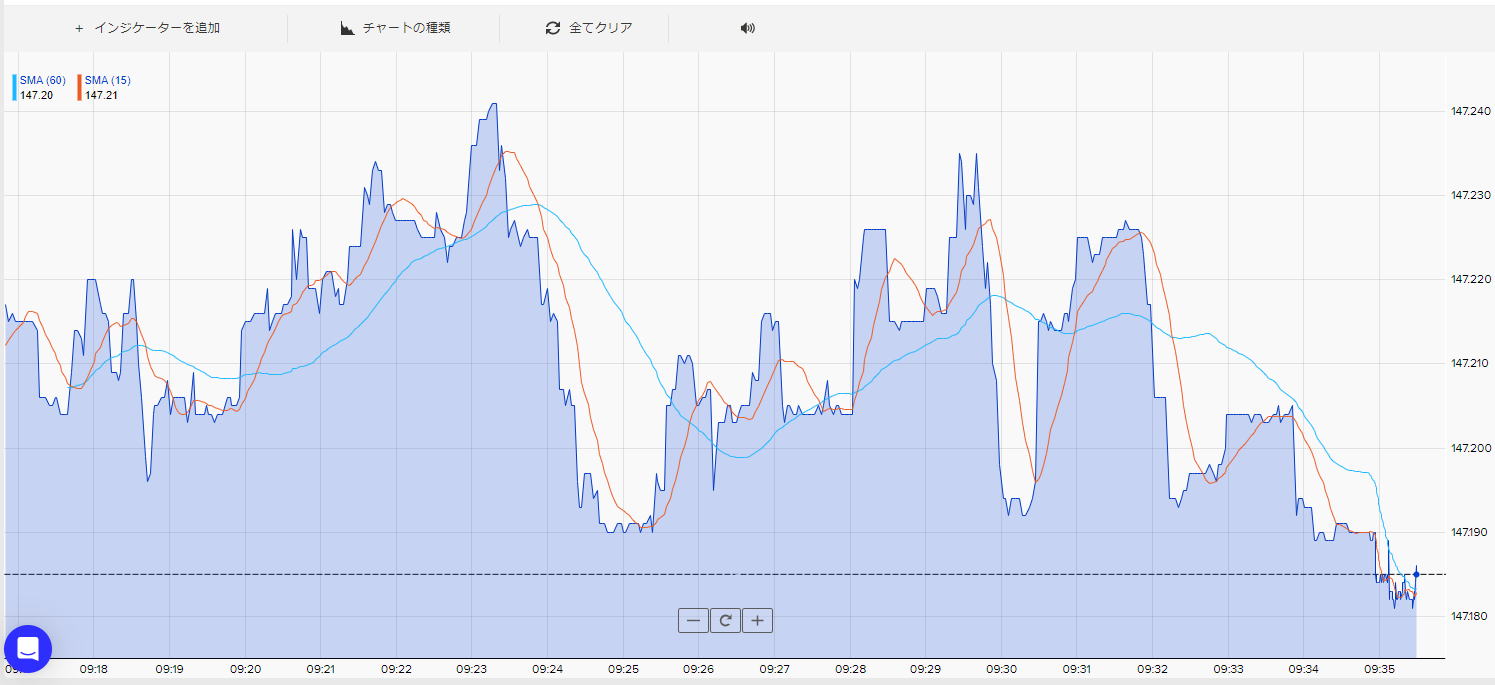Image resolution: width=1495 pixels, height=685 pixels.
Task: Click the current price dot on the dashed line
Action: [x=1416, y=574]
